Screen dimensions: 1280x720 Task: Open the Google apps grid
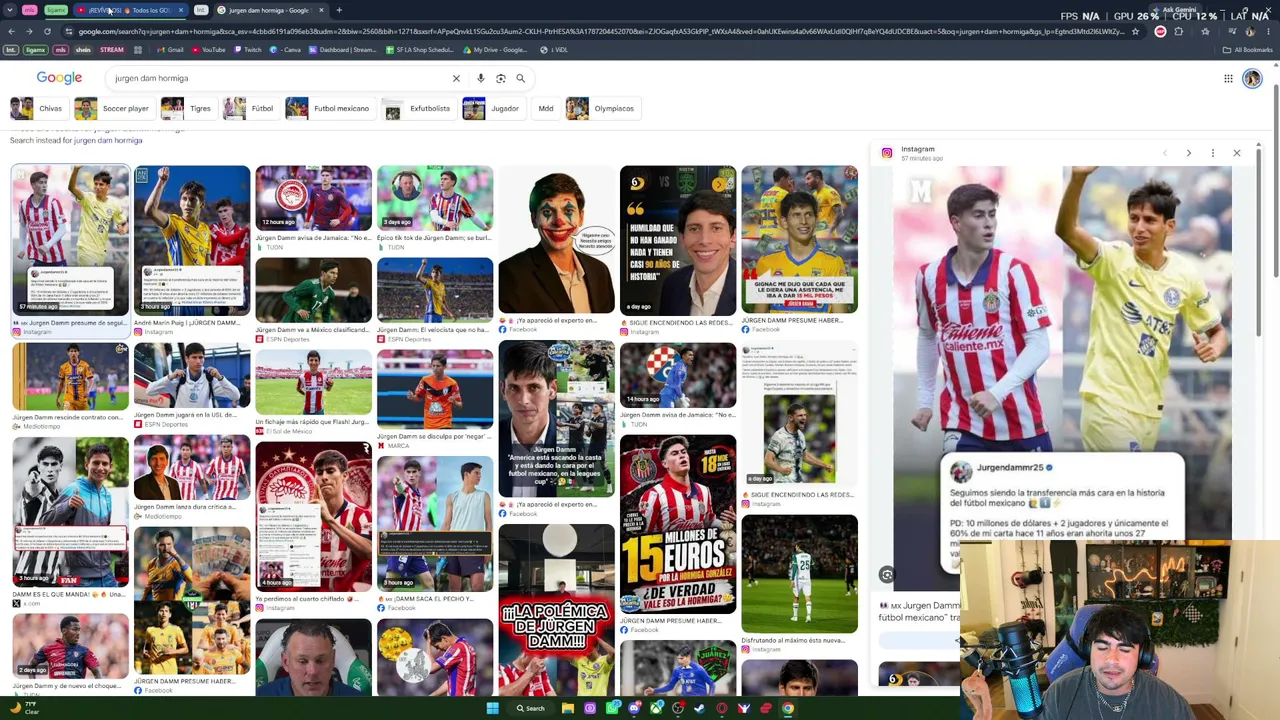1228,79
